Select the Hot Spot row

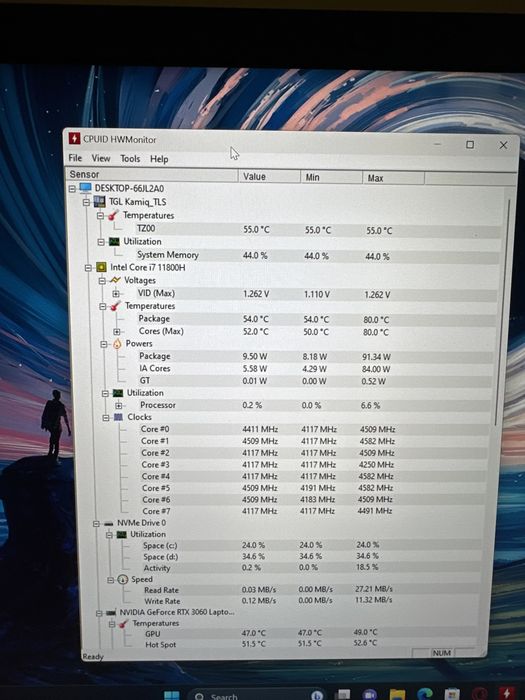[x=310, y=644]
